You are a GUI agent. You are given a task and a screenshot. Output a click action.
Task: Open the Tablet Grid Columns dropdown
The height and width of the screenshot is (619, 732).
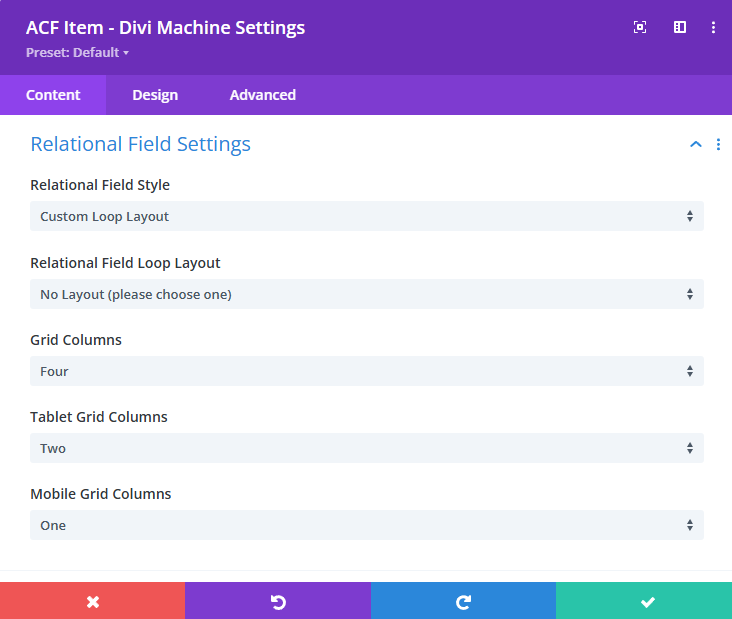pyautogui.click(x=367, y=448)
